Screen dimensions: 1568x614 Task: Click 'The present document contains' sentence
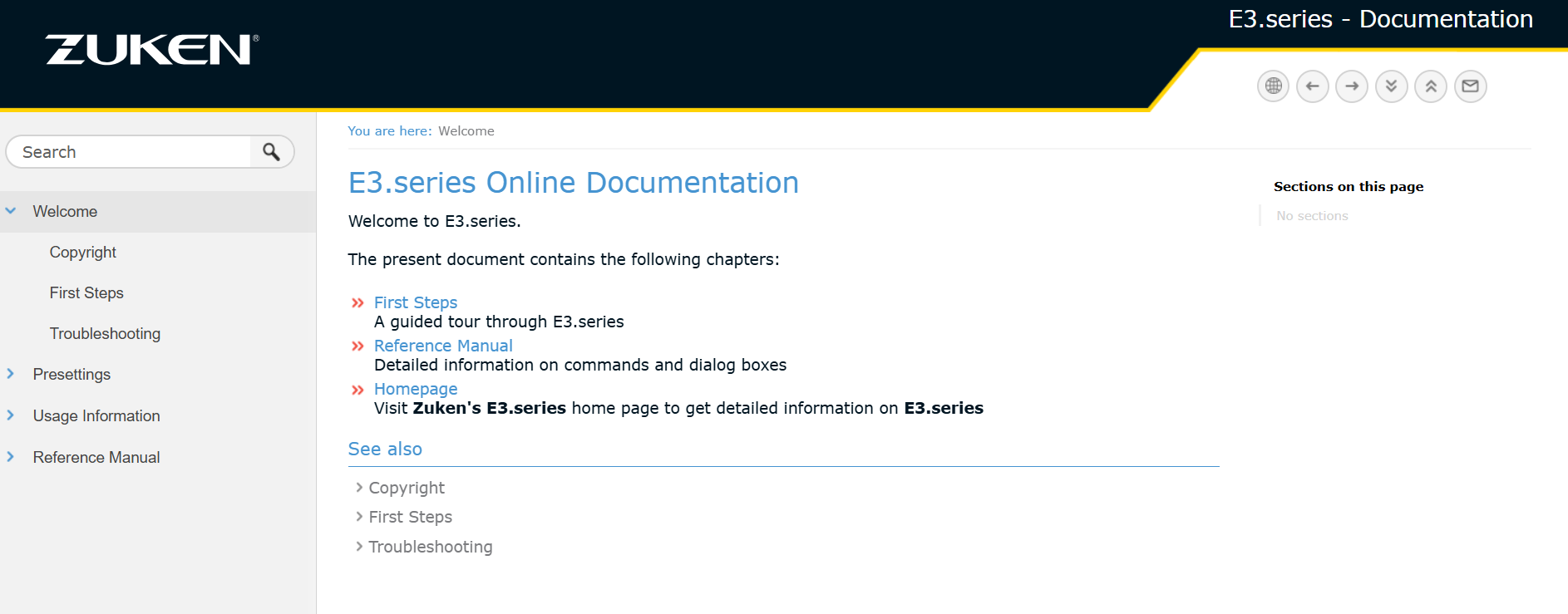tap(564, 259)
